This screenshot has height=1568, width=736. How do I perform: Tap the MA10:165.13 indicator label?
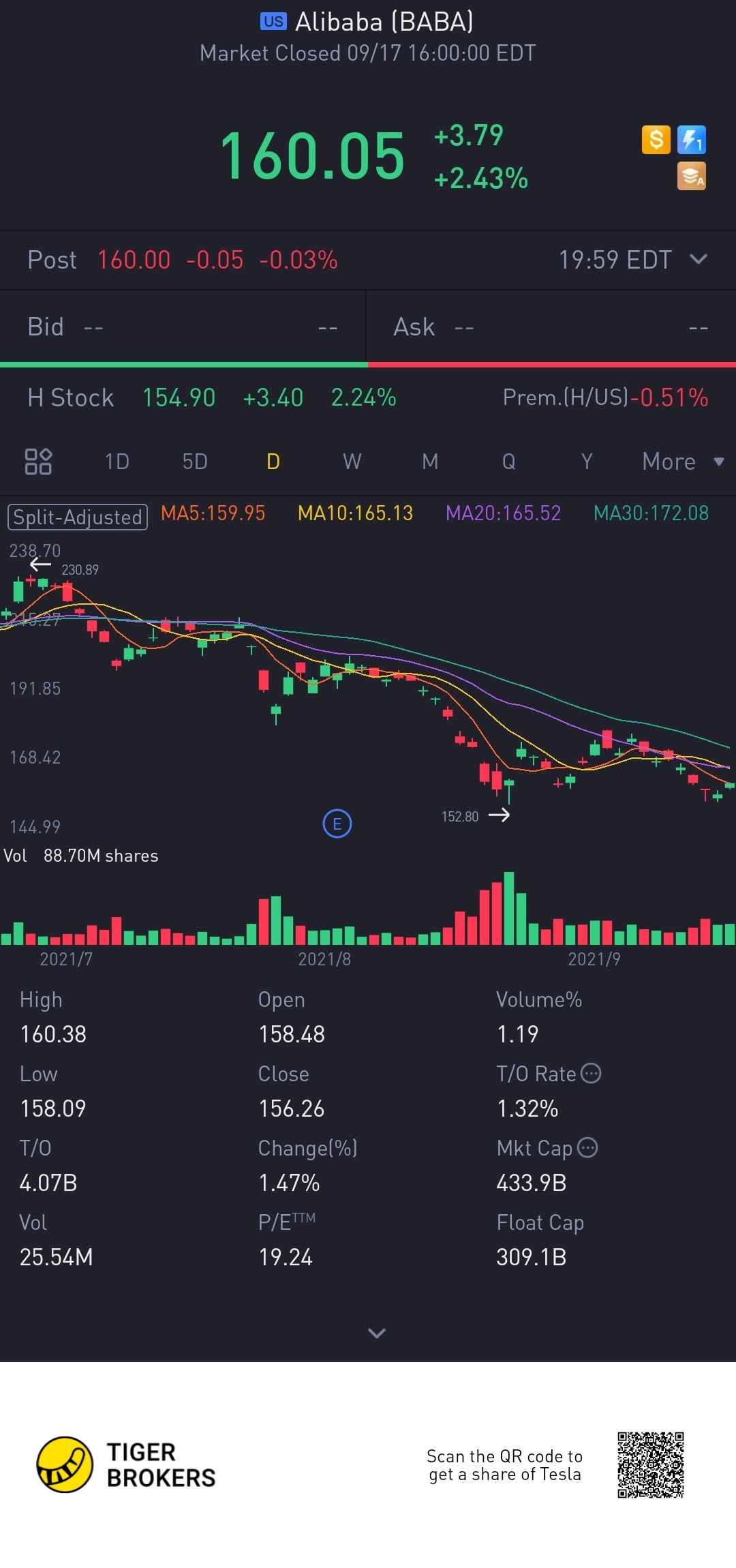tap(355, 513)
